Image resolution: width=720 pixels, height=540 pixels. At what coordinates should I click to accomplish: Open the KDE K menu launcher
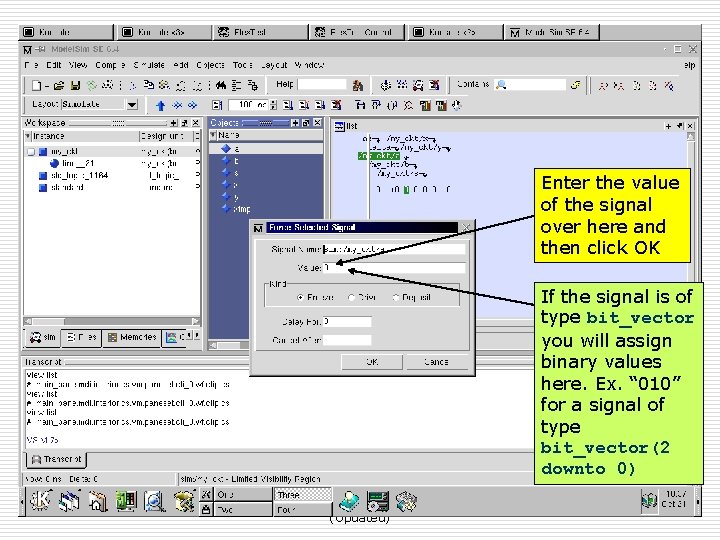click(x=40, y=500)
